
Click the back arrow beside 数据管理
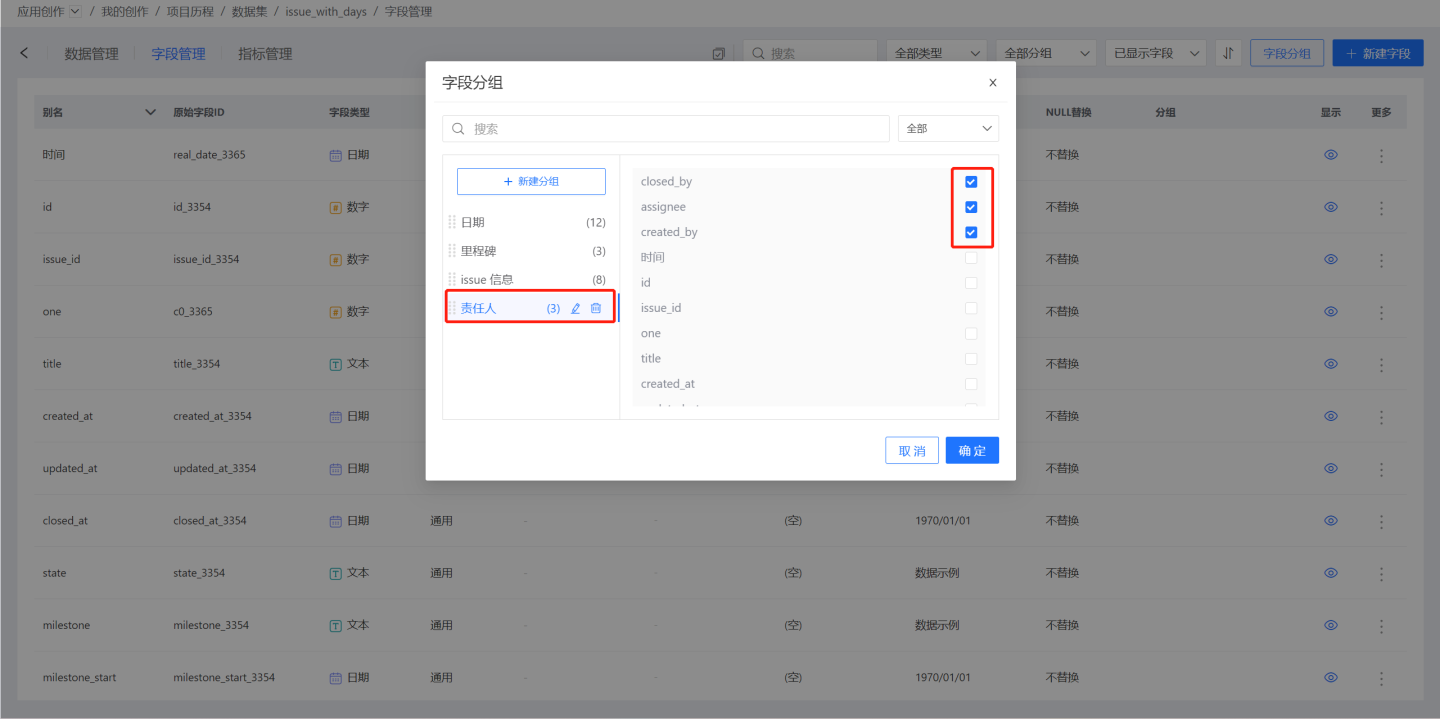click(24, 53)
